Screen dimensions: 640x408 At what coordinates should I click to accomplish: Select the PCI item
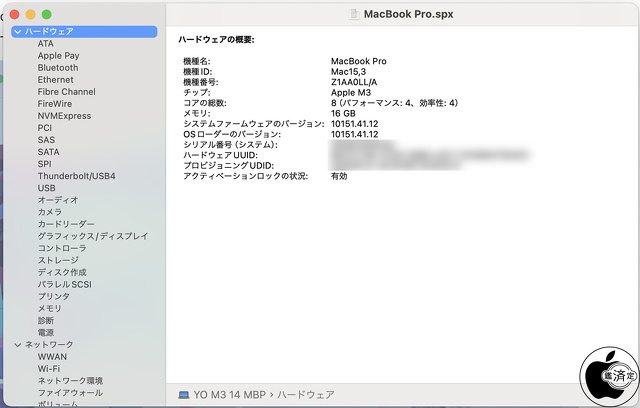[x=45, y=128]
